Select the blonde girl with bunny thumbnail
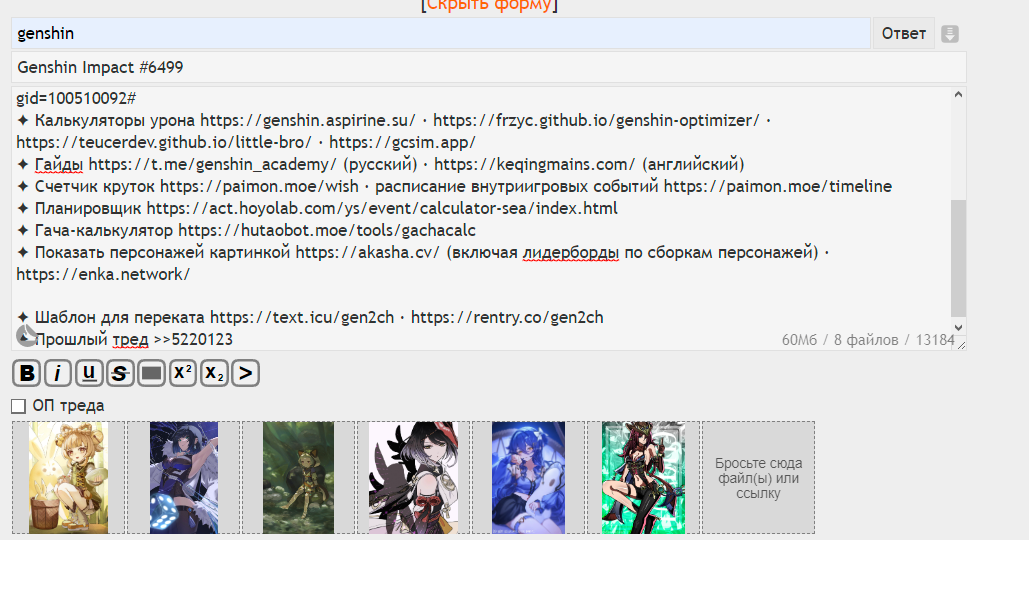The width and height of the screenshot is (1029, 600). [x=68, y=477]
